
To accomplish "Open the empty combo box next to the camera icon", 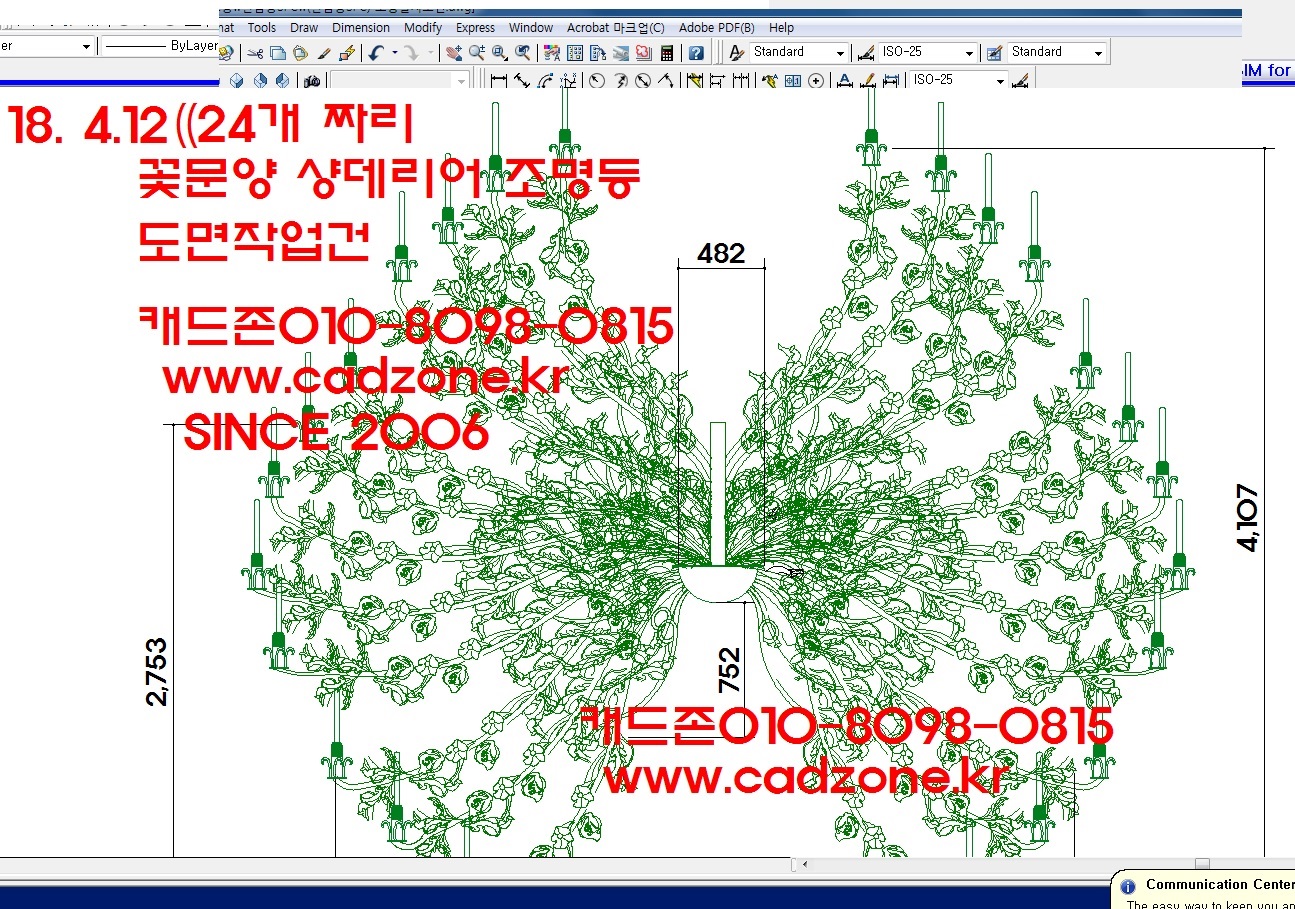I will point(399,81).
